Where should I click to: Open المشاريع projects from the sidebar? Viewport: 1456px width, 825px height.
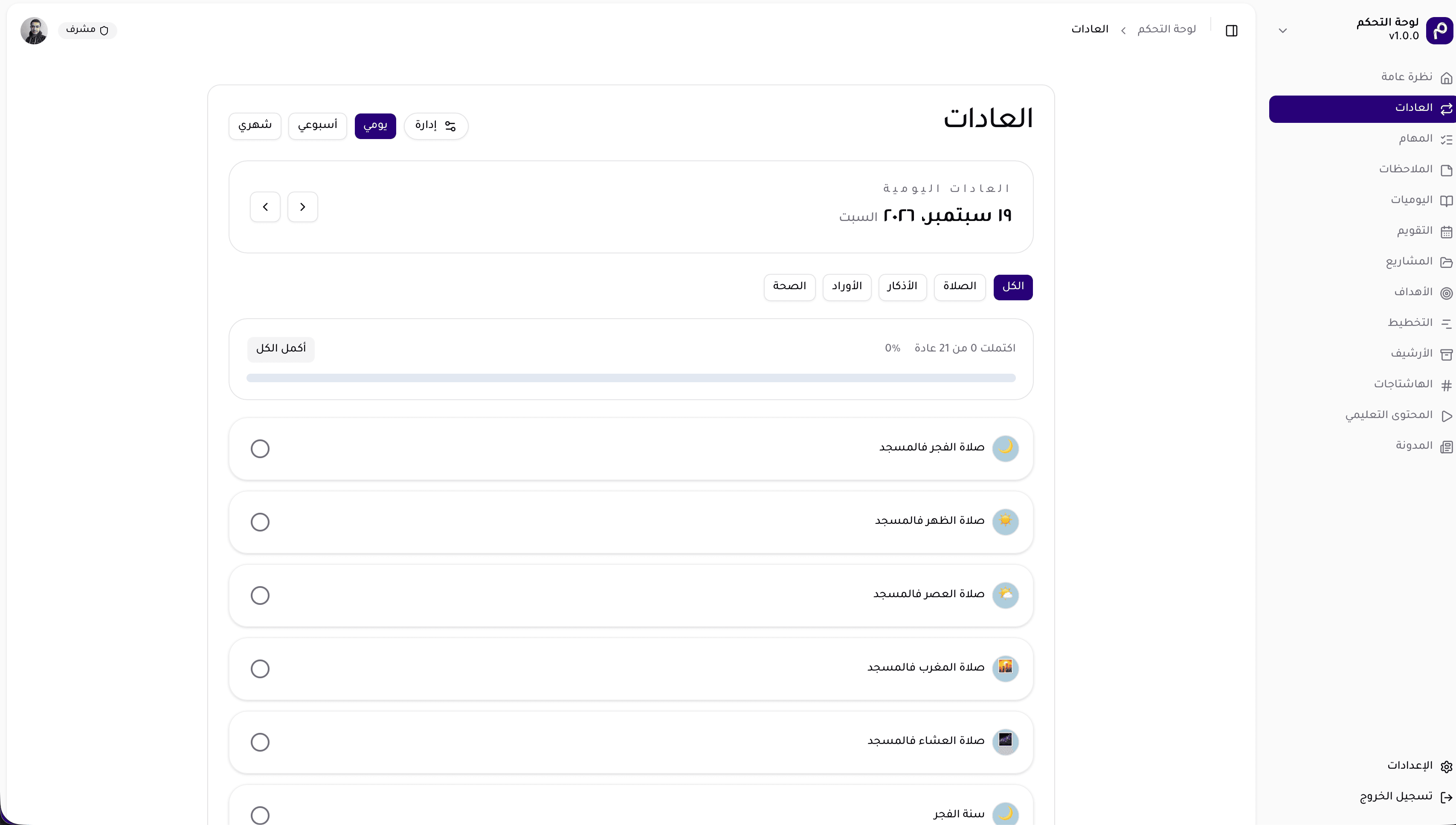(1362, 262)
